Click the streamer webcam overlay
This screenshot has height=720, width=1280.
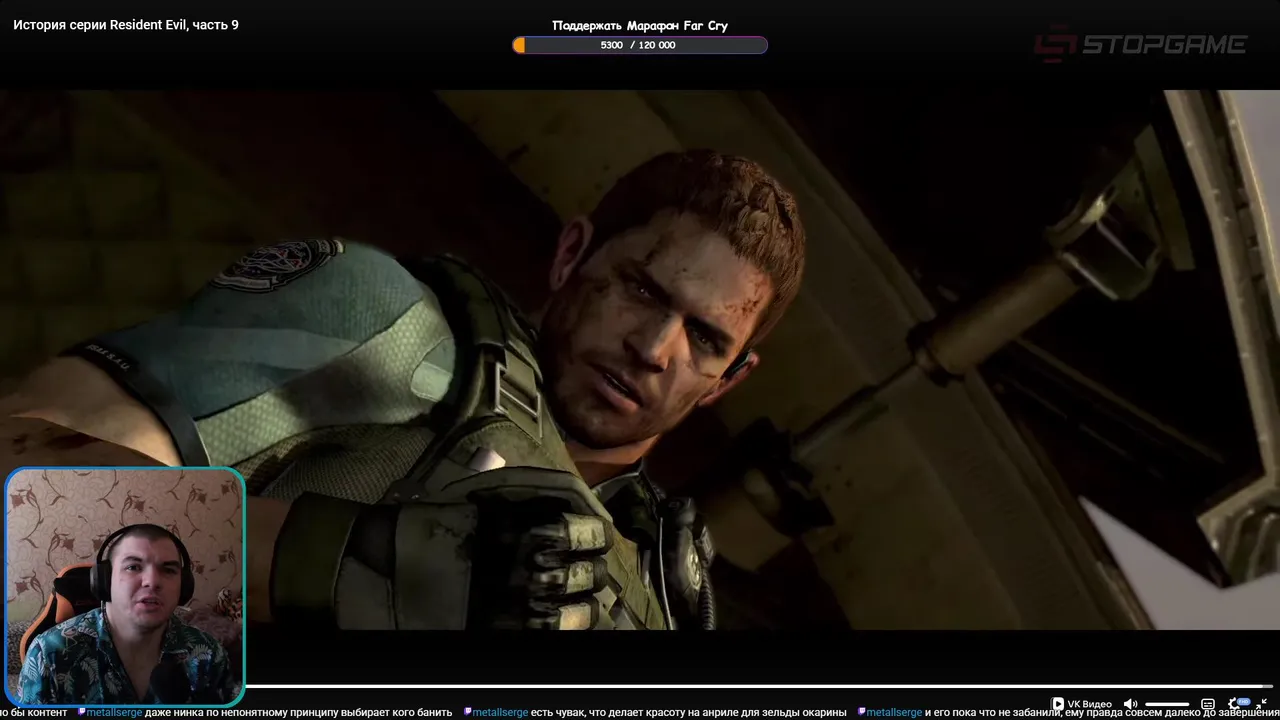(124, 587)
